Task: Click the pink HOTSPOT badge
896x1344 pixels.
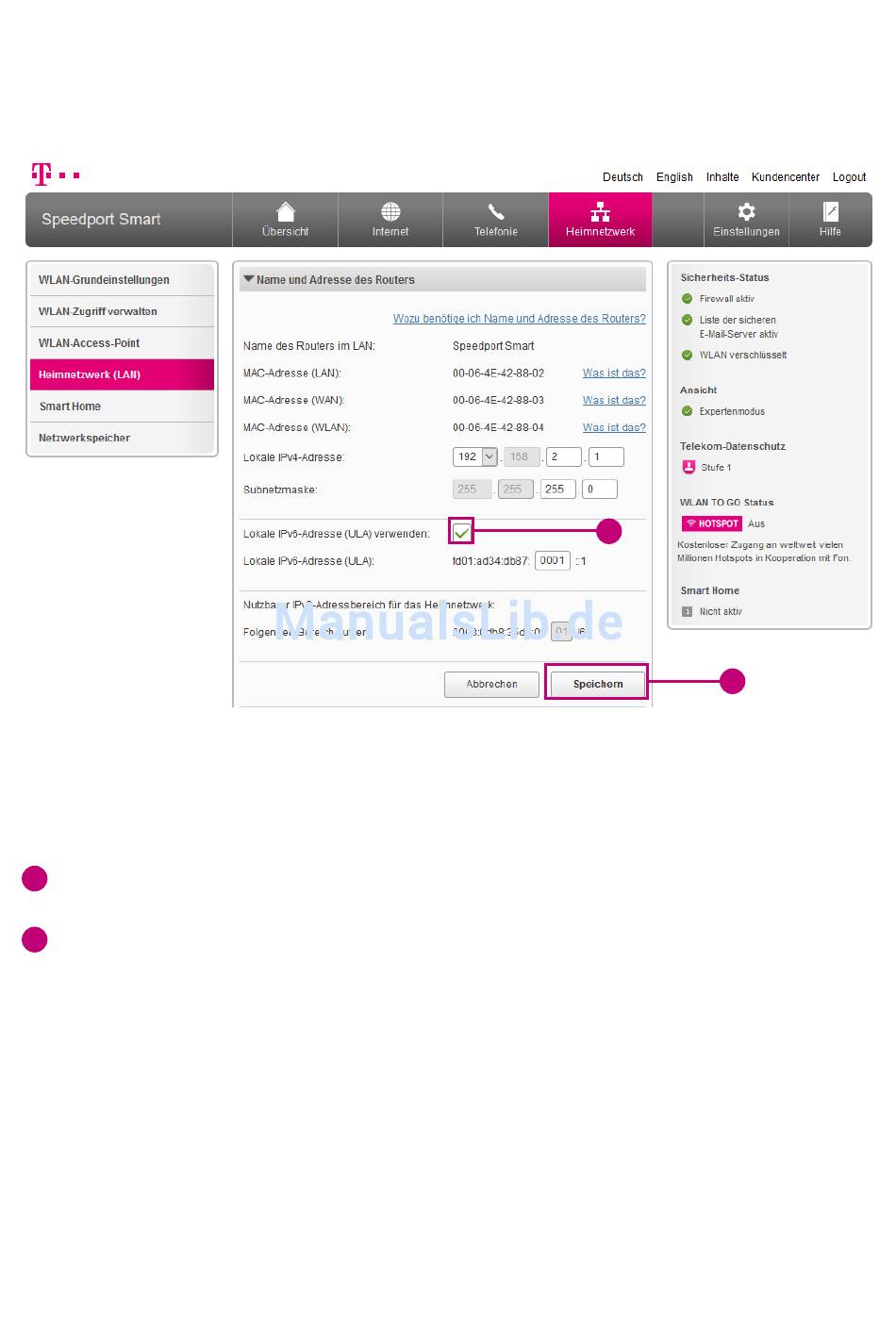Action: 712,523
